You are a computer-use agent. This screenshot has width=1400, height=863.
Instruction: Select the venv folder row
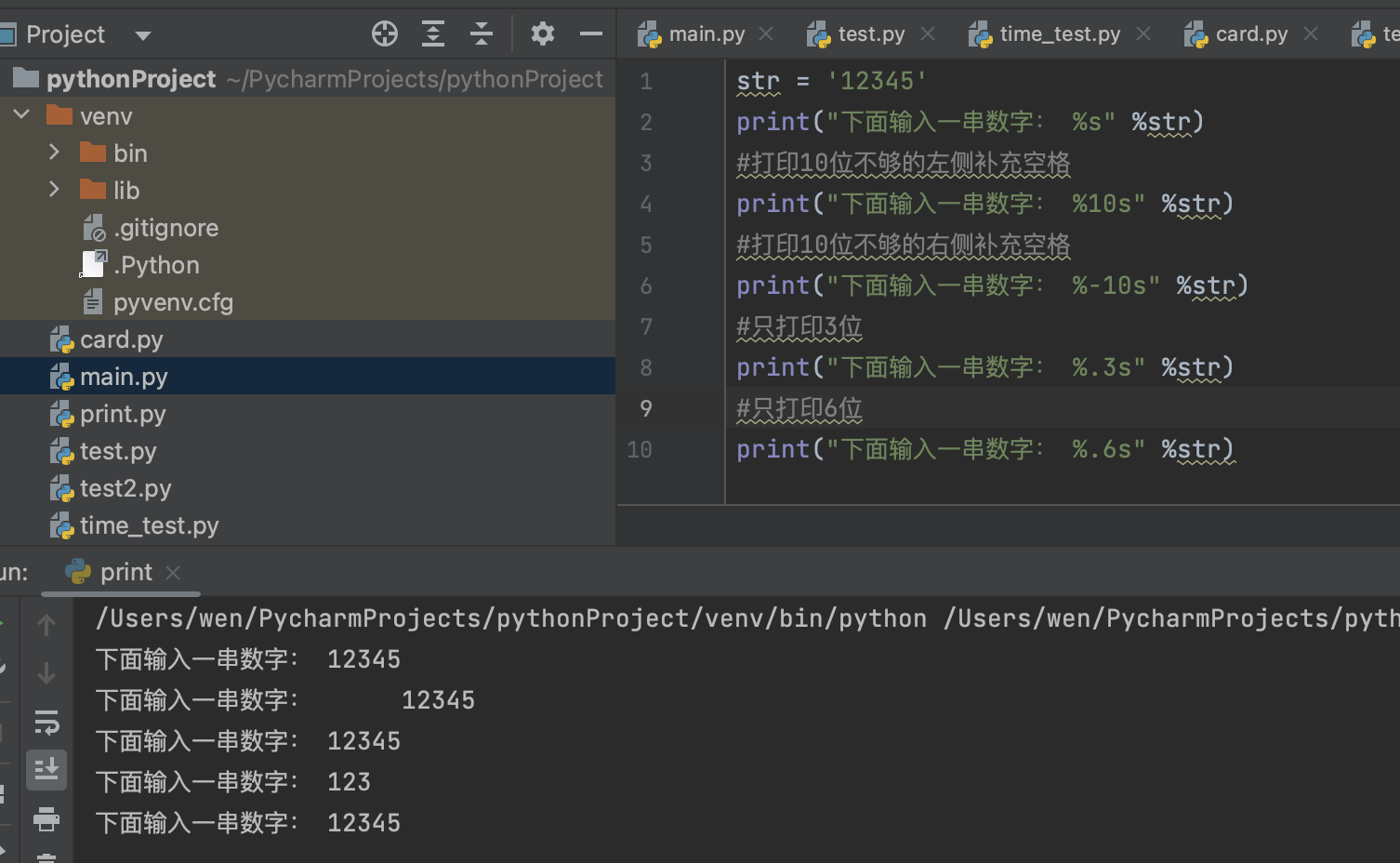coord(308,116)
